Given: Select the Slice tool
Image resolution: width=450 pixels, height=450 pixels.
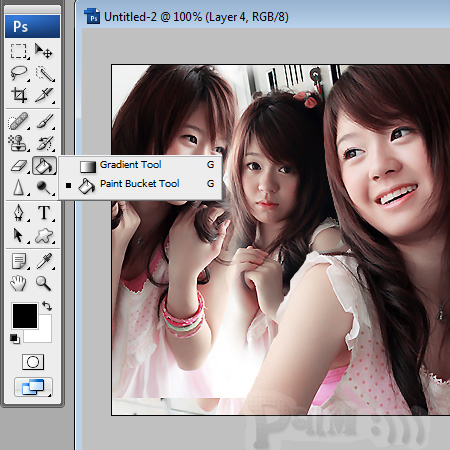Looking at the screenshot, I should 44,95.
